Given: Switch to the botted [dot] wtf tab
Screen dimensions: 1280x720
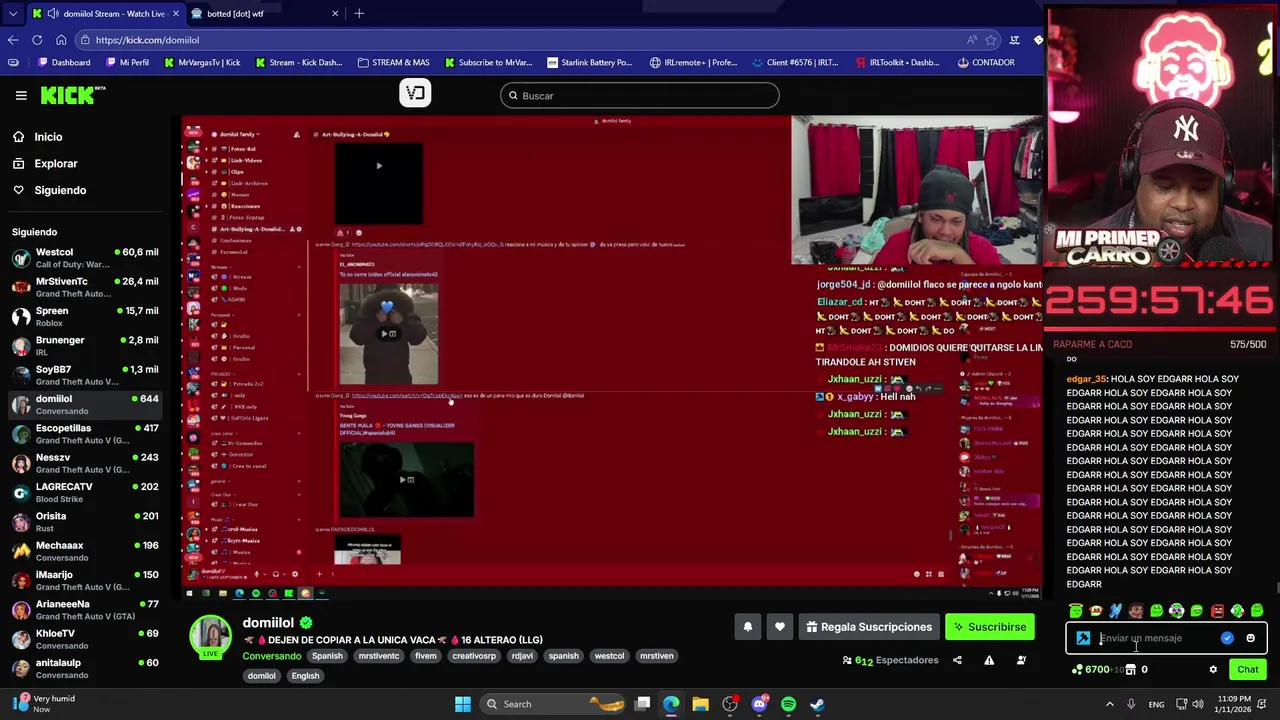Looking at the screenshot, I should [x=264, y=14].
